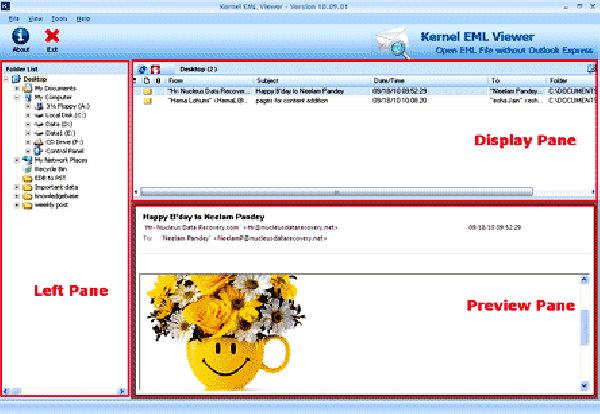This screenshot has height=414, width=600.
Task: Click folder list scroll-right arrow
Action: pyautogui.click(x=122, y=391)
